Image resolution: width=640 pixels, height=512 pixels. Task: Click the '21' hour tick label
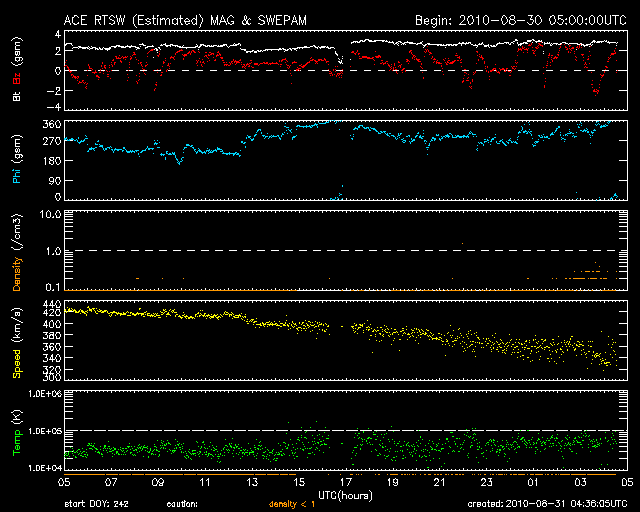tap(440, 483)
